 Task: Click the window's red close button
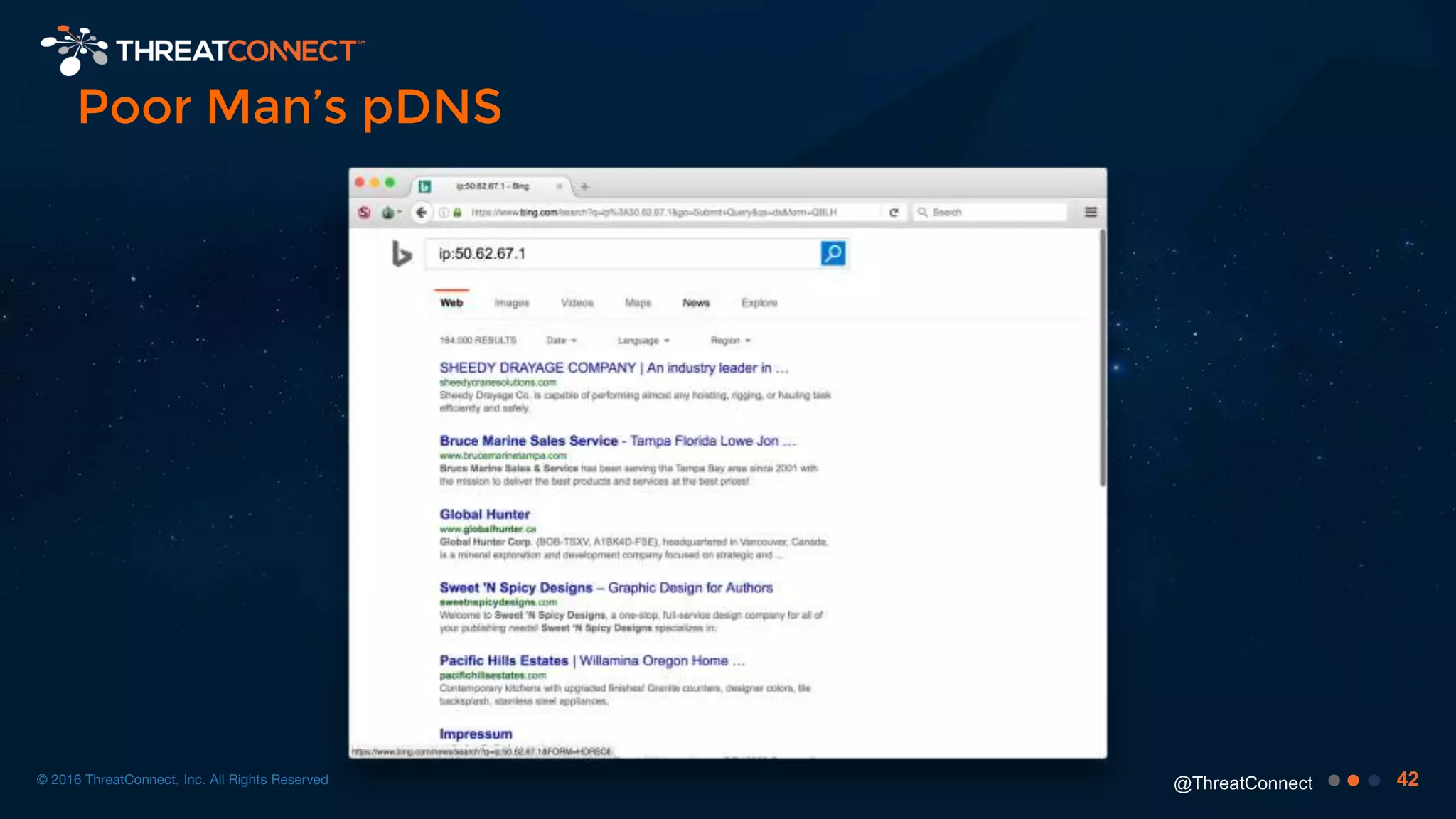coord(360,183)
